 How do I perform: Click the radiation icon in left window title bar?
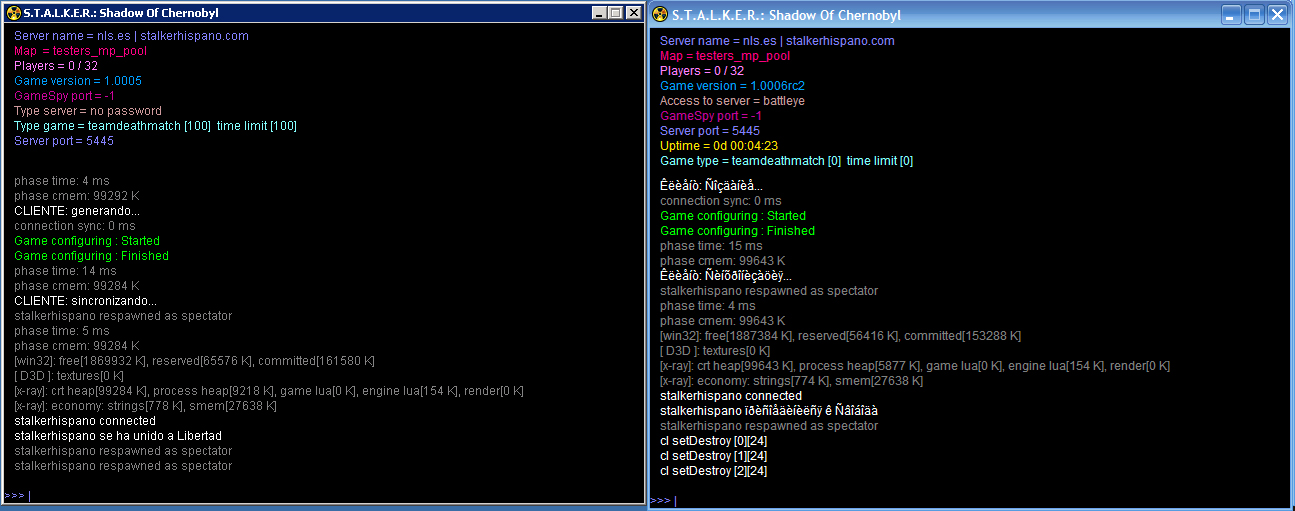click(13, 13)
